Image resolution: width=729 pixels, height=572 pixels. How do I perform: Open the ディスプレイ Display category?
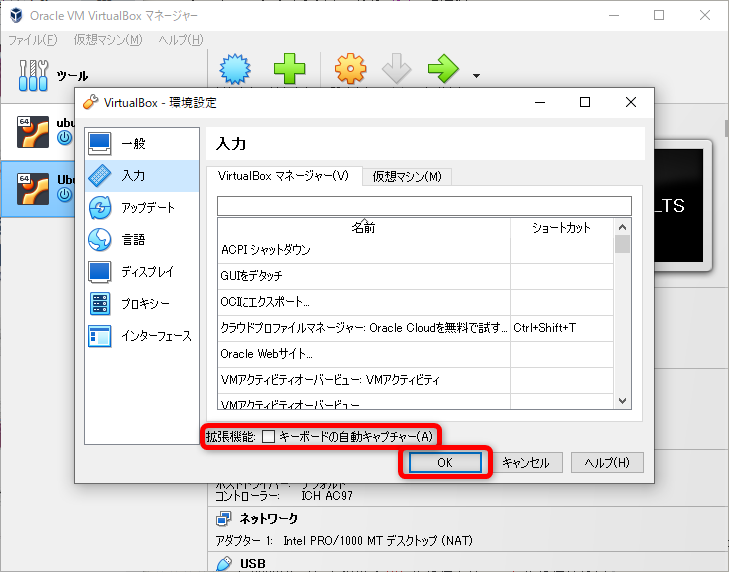(142, 272)
